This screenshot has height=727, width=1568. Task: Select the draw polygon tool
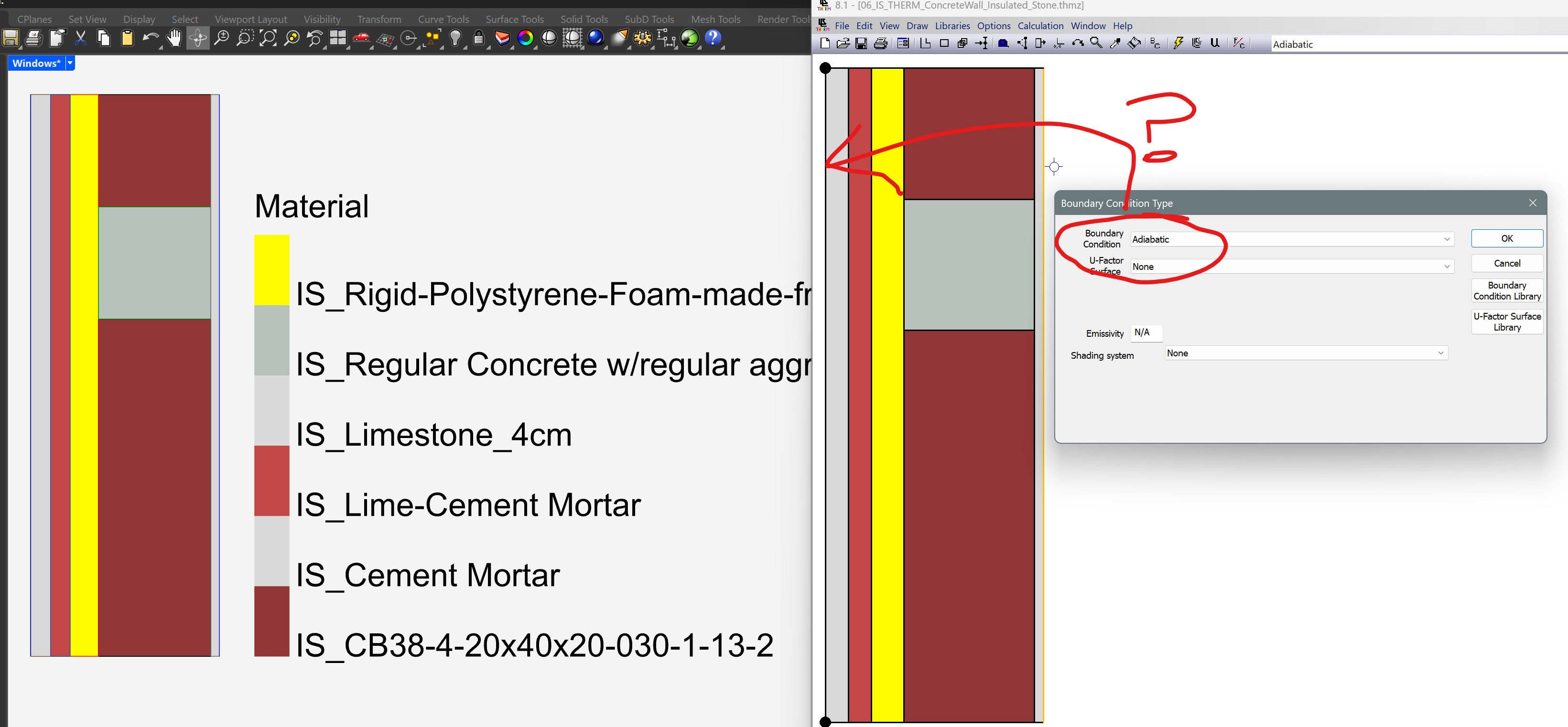[x=925, y=43]
